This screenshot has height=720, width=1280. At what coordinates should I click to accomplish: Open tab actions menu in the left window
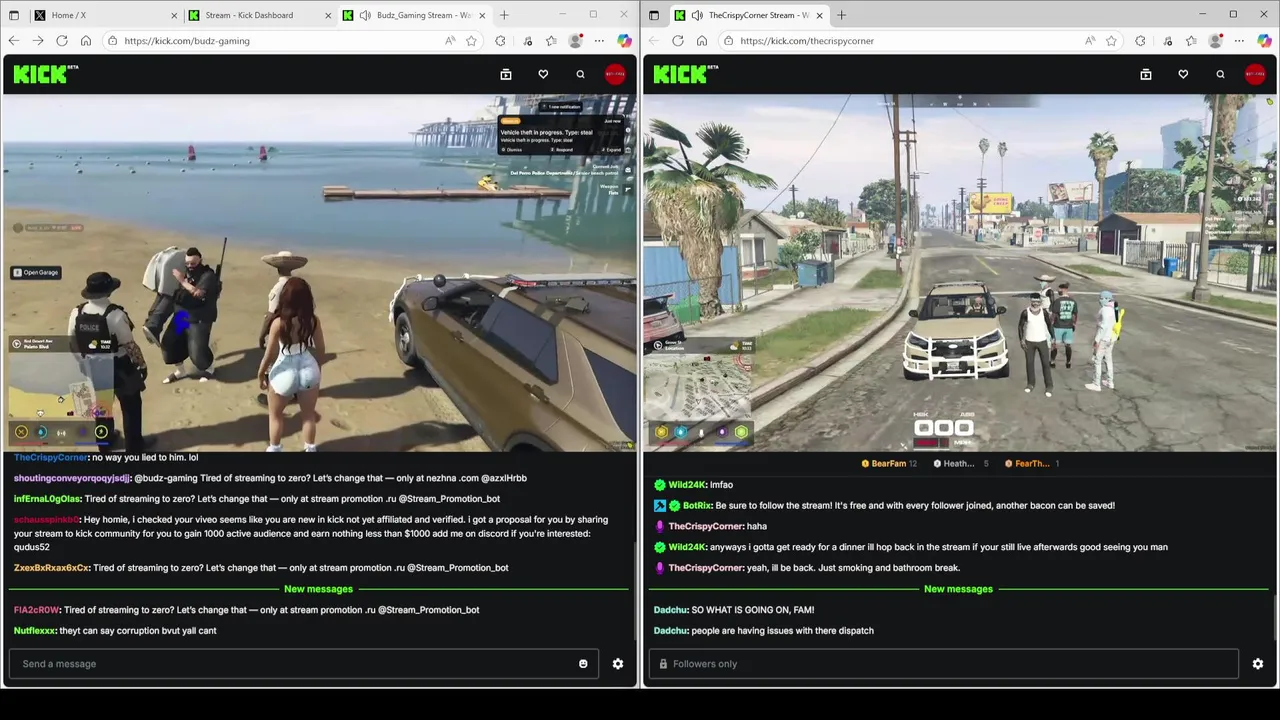[x=14, y=15]
